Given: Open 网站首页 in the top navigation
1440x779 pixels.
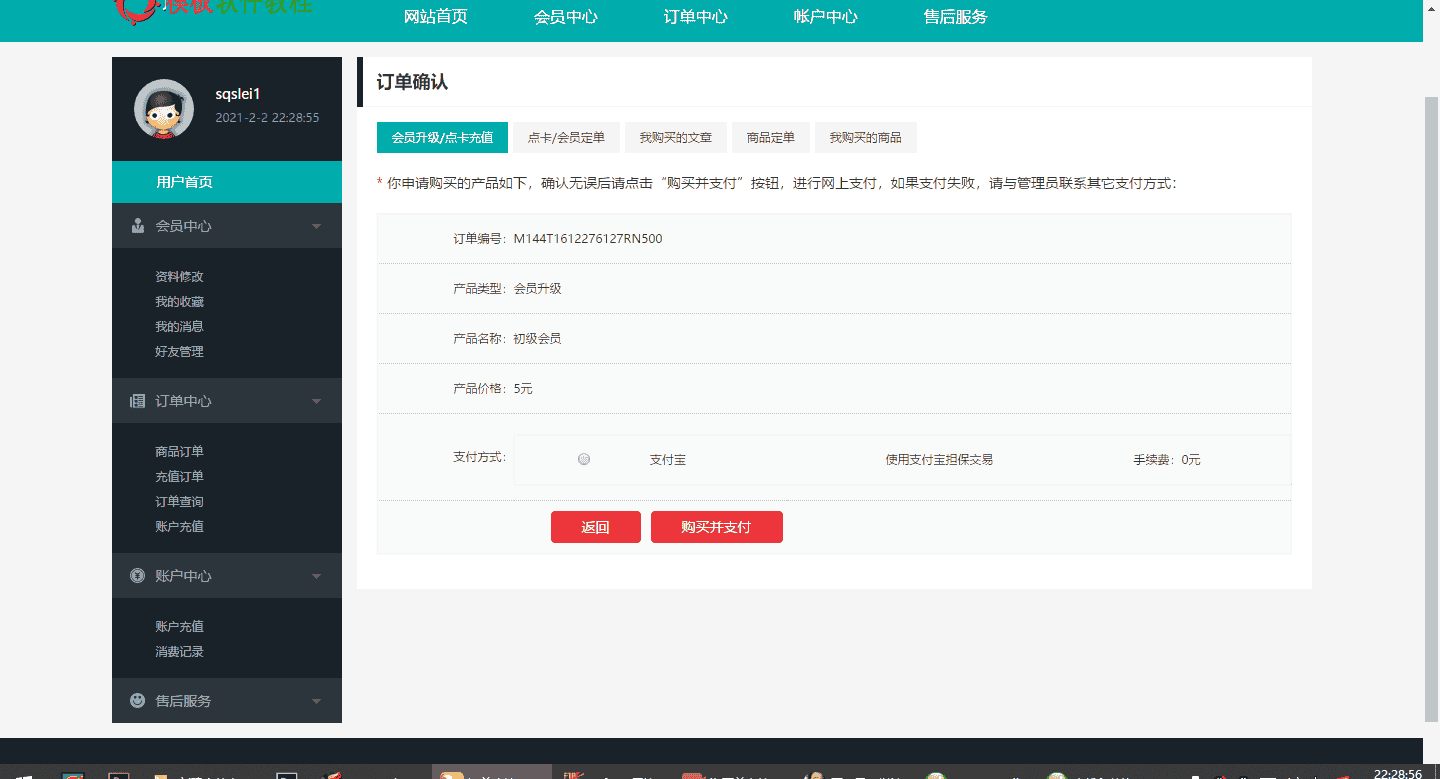Looking at the screenshot, I should pyautogui.click(x=434, y=16).
